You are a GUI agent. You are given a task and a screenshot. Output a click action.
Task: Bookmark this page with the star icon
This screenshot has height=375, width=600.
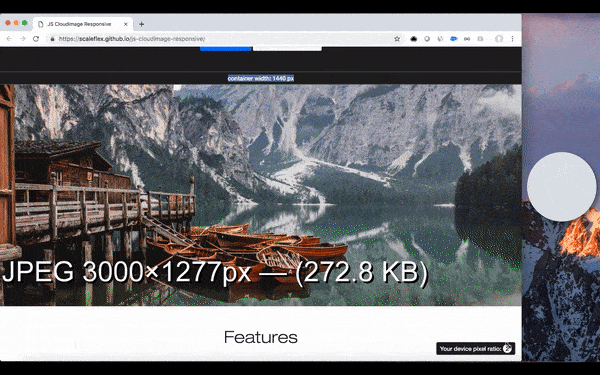click(397, 39)
